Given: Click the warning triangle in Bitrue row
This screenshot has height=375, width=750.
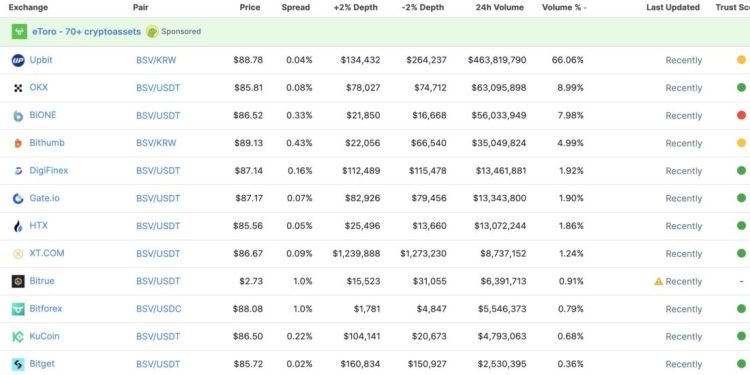Looking at the screenshot, I should [659, 281].
